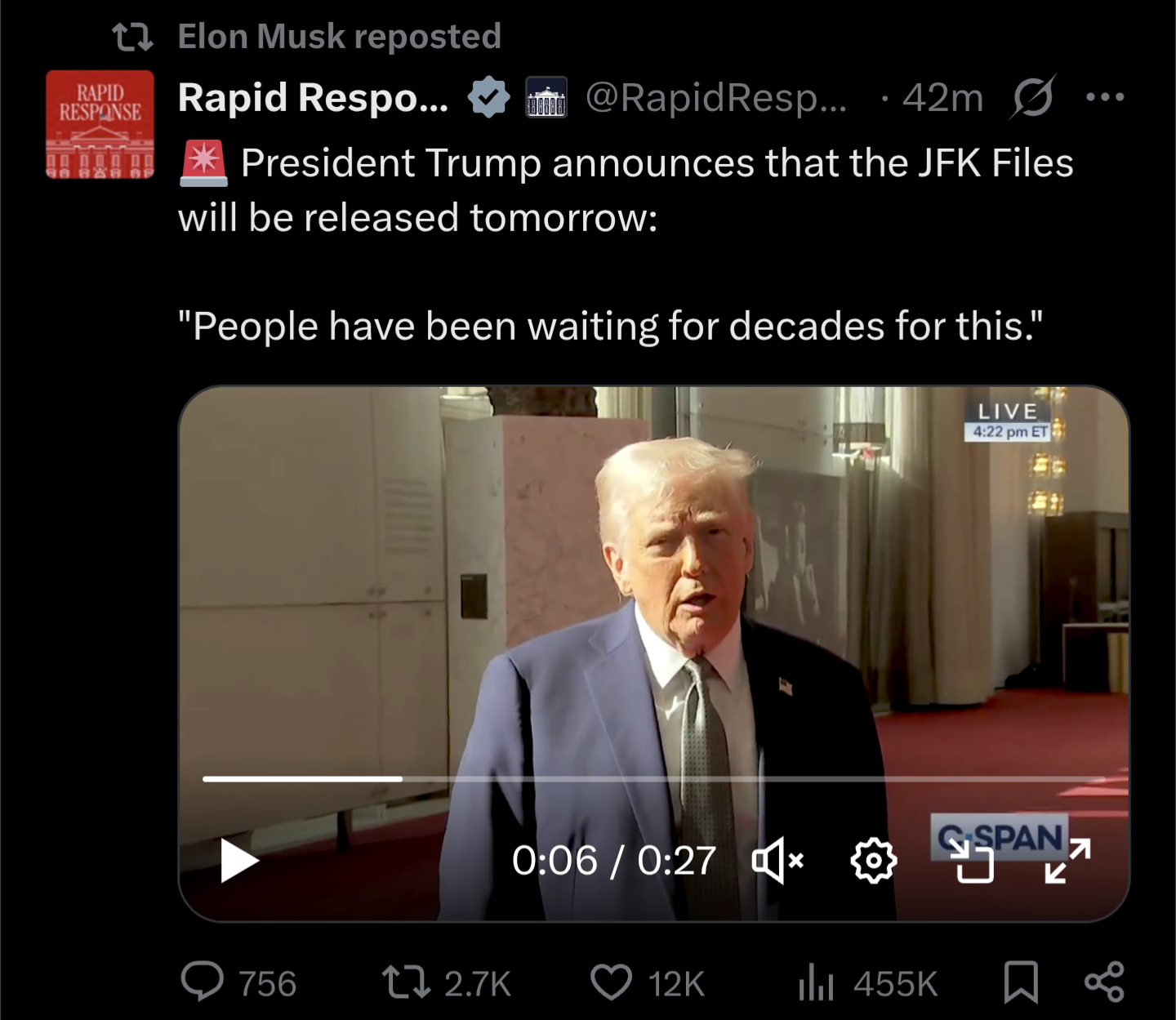Enter fullscreen video mode
This screenshot has width=1176, height=1020.
click(1068, 861)
